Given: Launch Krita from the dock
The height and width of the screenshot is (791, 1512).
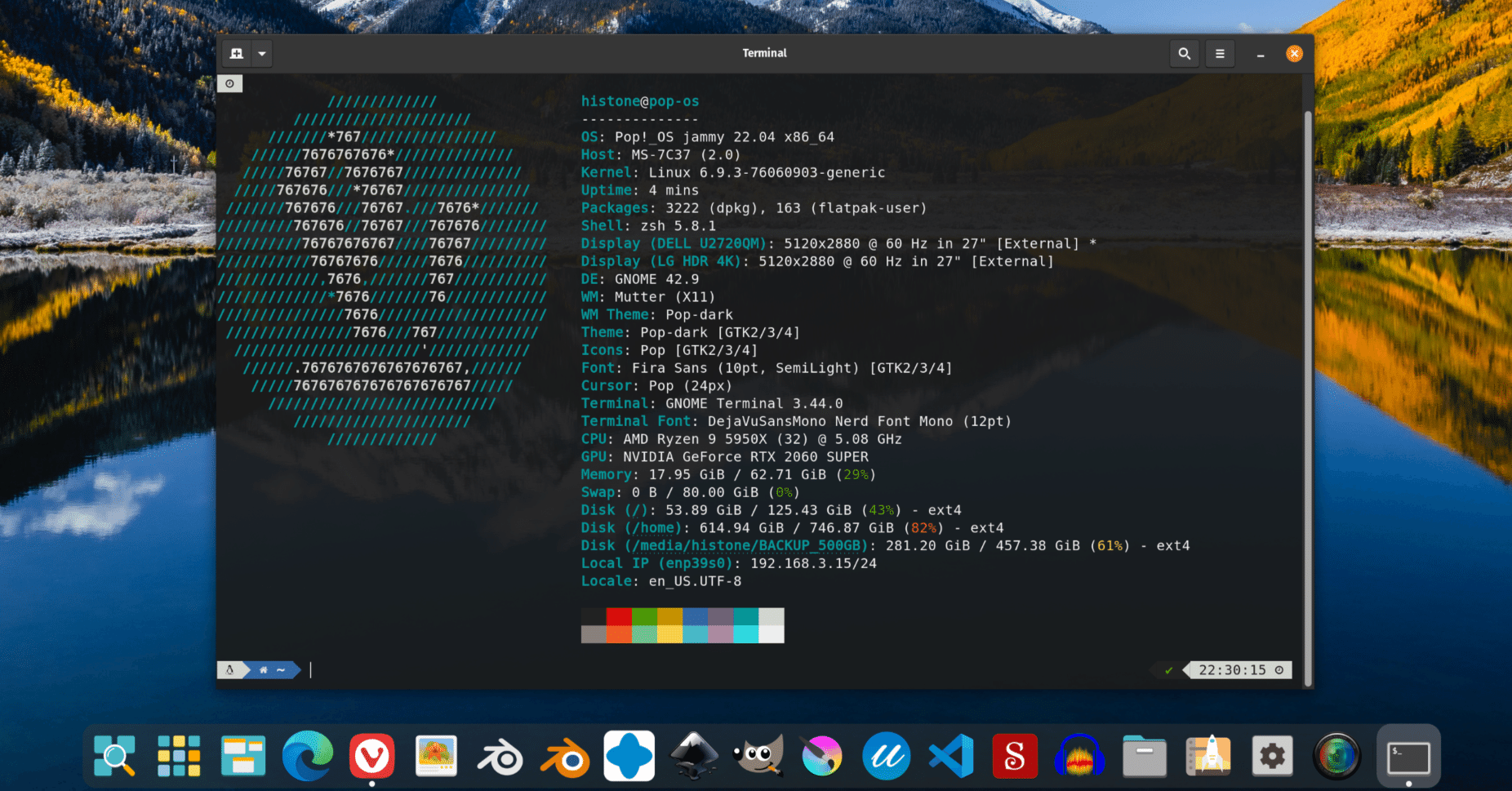Looking at the screenshot, I should (x=822, y=756).
